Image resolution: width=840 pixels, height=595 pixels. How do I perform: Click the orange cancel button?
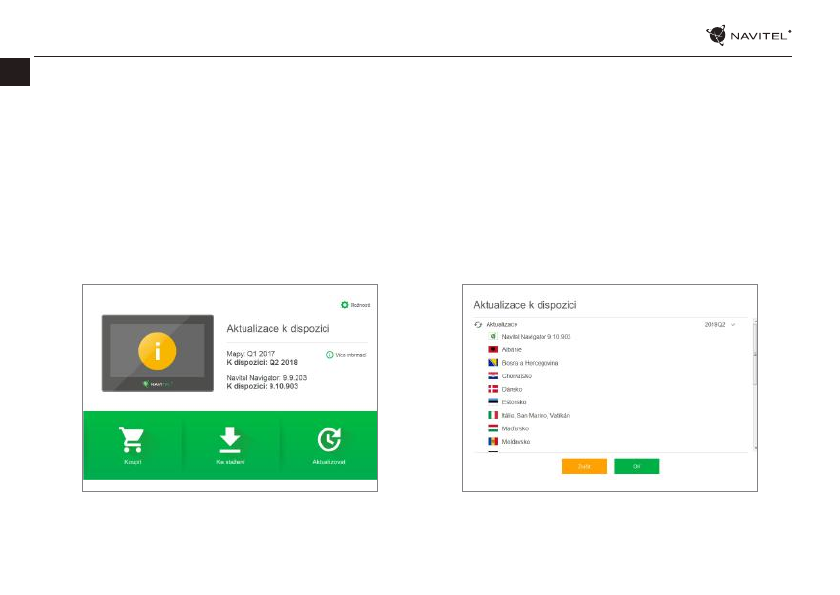(x=584, y=466)
